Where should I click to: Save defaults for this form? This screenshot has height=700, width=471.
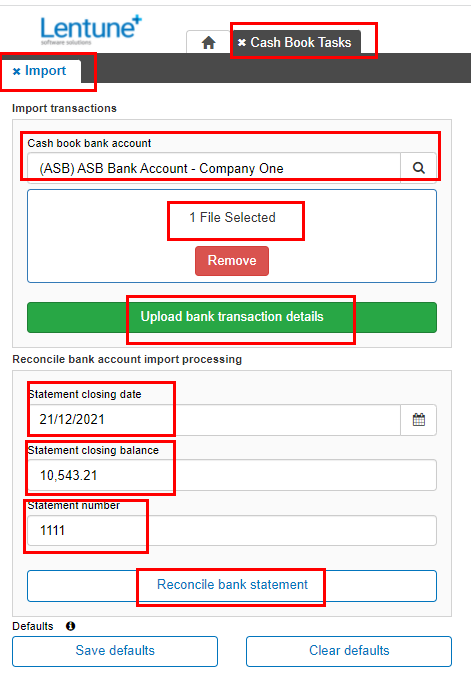point(115,651)
